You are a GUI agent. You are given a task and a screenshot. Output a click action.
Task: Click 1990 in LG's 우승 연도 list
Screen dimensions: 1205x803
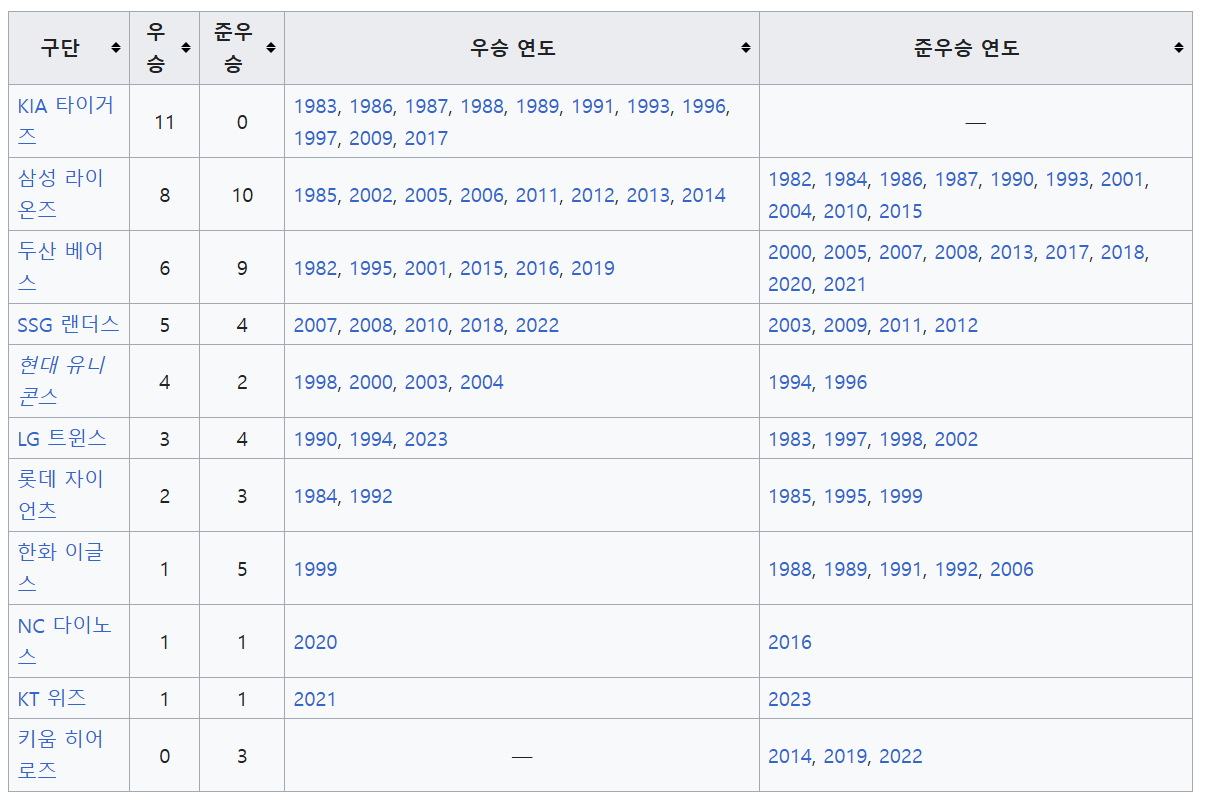316,439
